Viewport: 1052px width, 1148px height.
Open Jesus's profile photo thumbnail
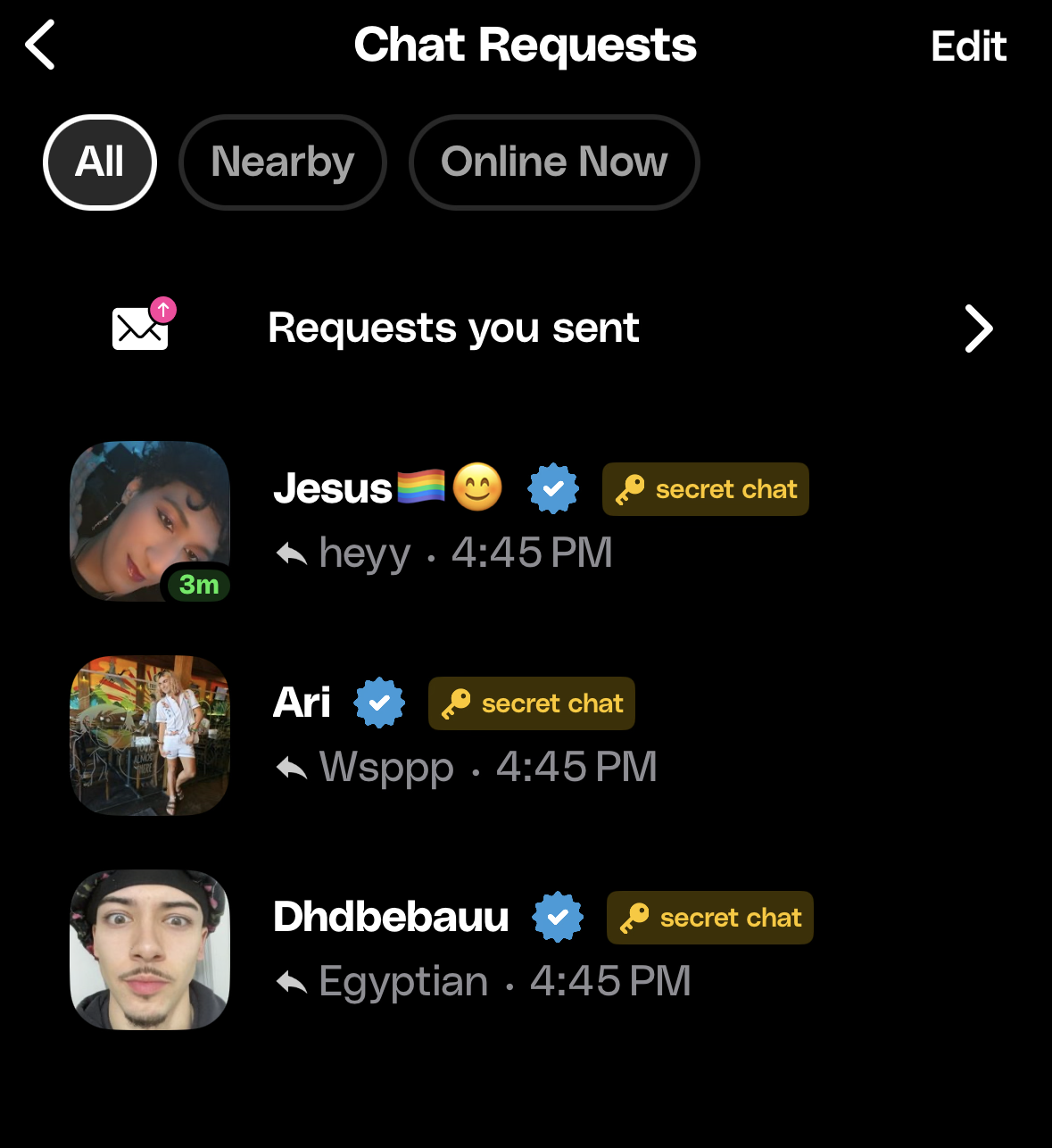point(150,521)
